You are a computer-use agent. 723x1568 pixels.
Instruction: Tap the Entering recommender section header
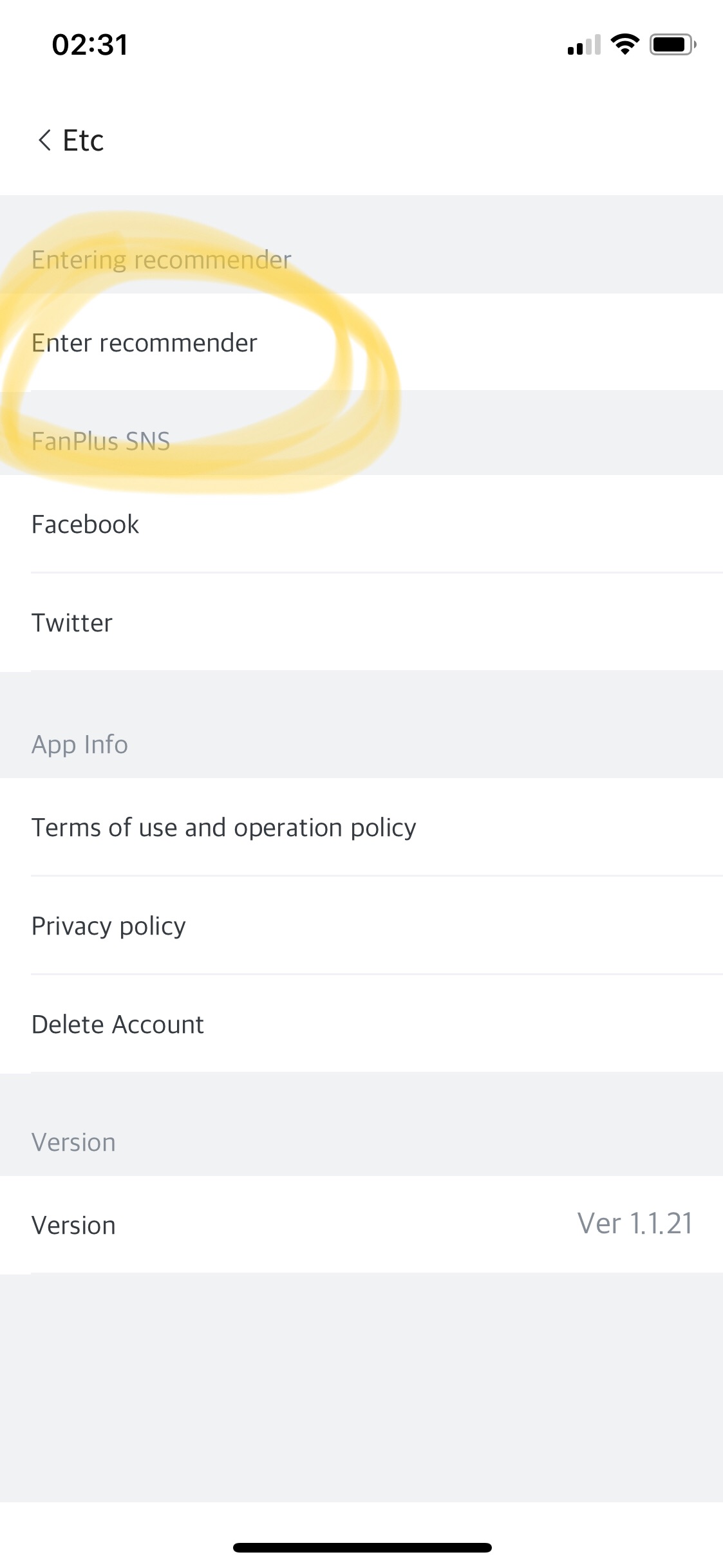tap(161, 260)
